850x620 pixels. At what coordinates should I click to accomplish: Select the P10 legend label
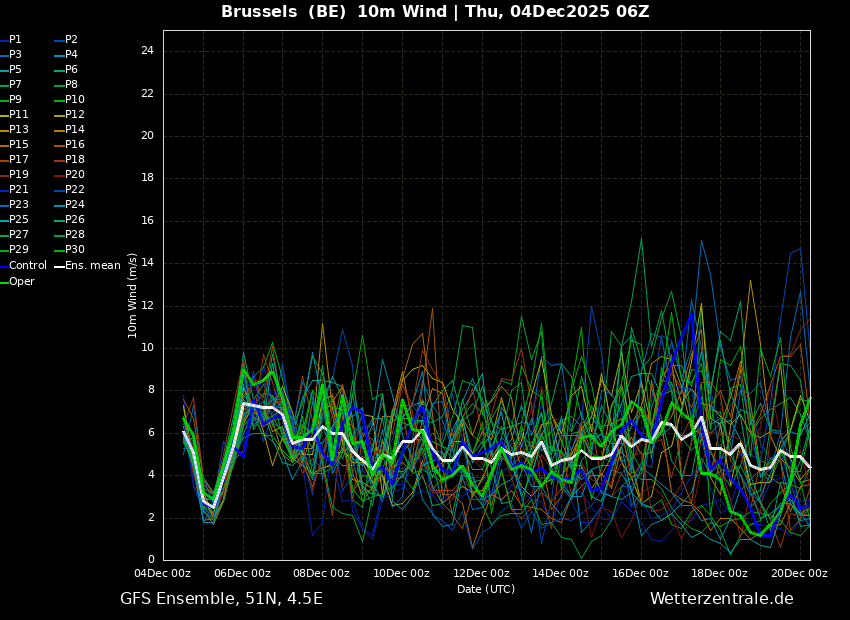tap(74, 100)
